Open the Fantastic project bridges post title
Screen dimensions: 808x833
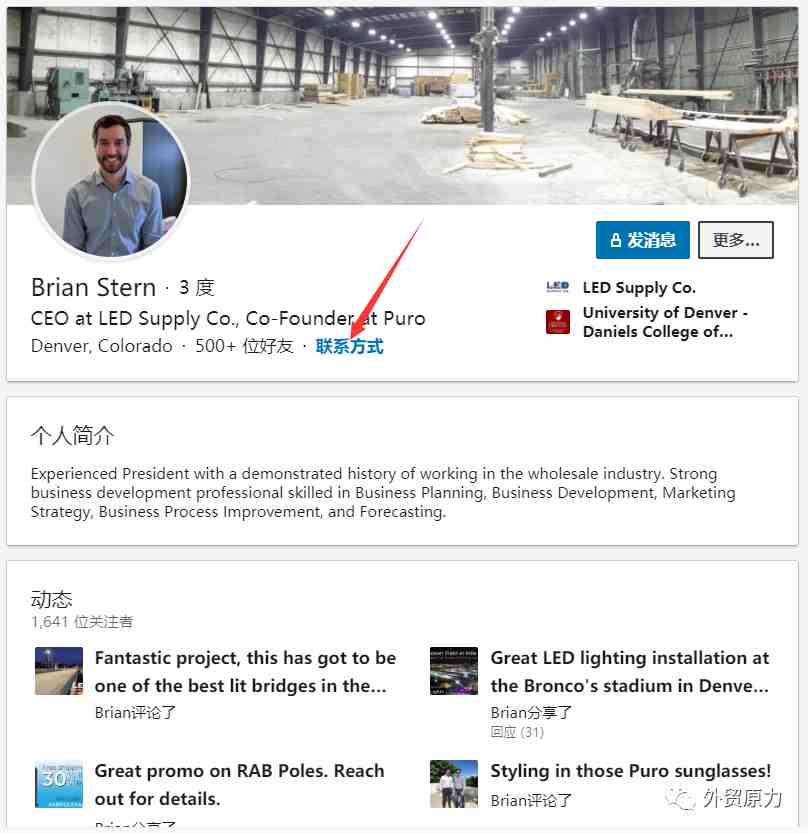click(x=245, y=672)
